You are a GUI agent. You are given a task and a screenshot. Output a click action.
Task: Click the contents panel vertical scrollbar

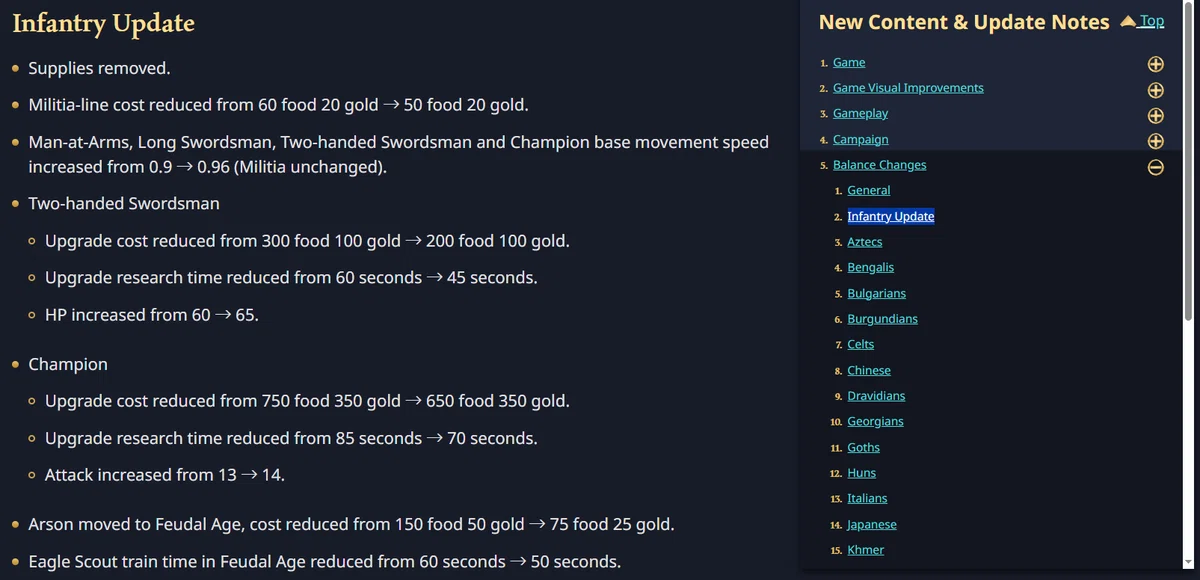(1188, 285)
